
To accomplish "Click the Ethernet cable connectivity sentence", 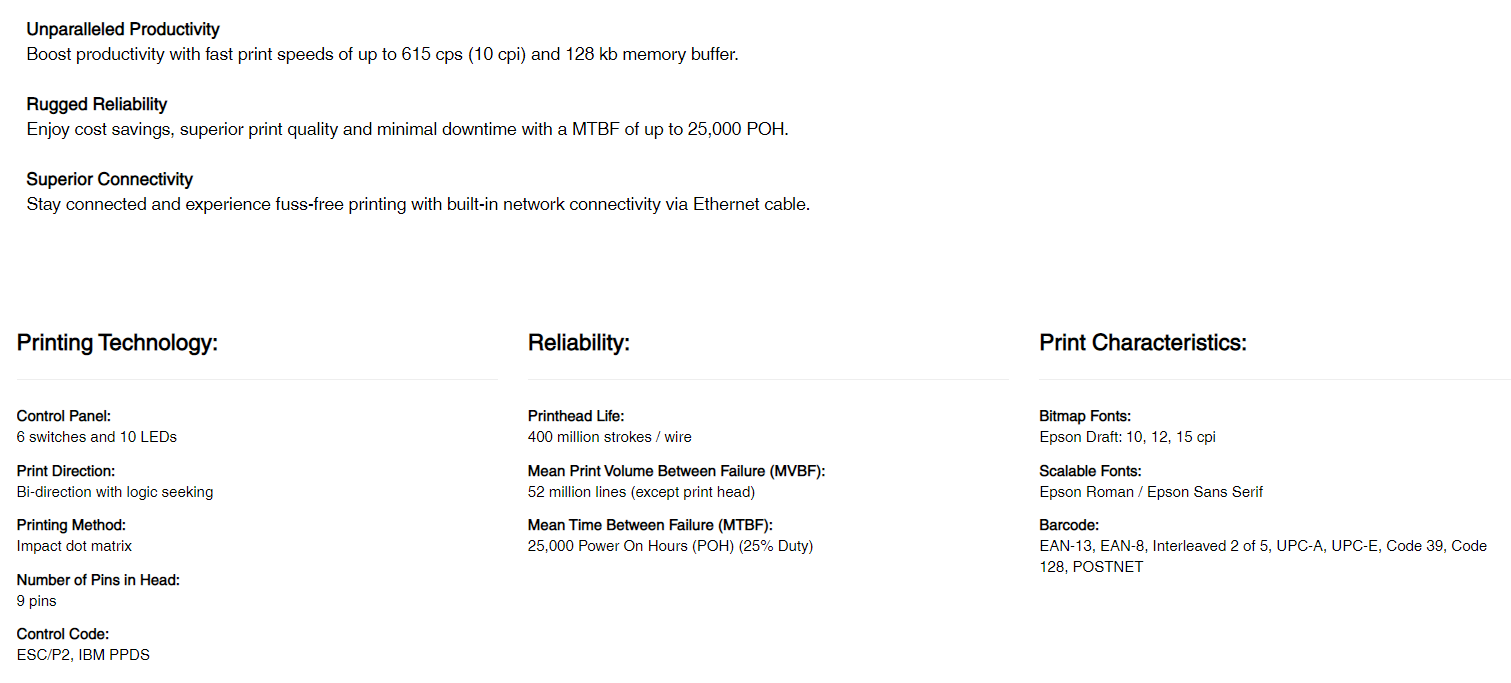I will point(418,205).
